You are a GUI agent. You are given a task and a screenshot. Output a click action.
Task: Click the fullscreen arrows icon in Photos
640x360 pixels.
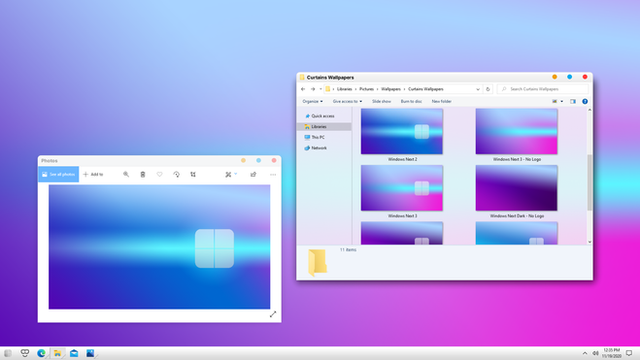pyautogui.click(x=273, y=314)
